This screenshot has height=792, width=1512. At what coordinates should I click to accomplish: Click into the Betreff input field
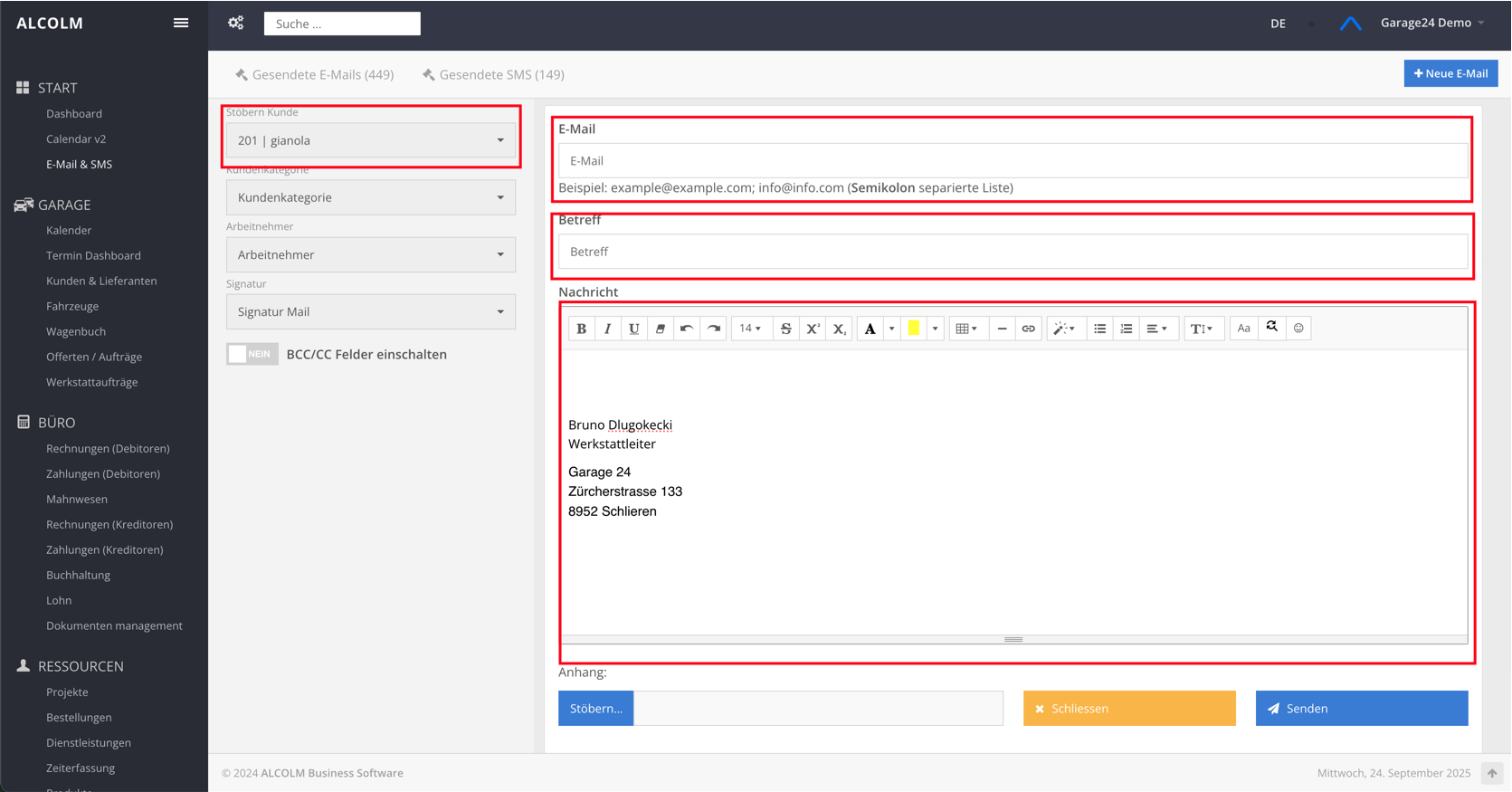[x=1013, y=252]
